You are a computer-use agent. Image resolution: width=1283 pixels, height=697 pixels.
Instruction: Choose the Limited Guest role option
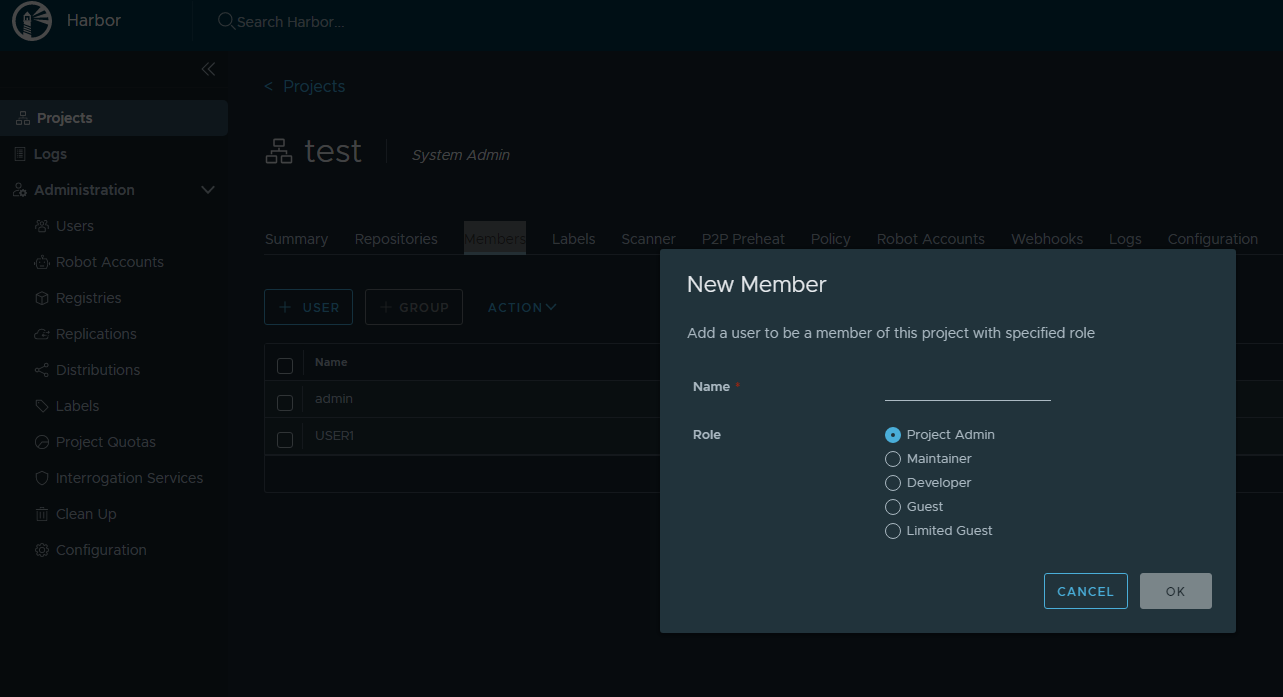pyautogui.click(x=893, y=531)
